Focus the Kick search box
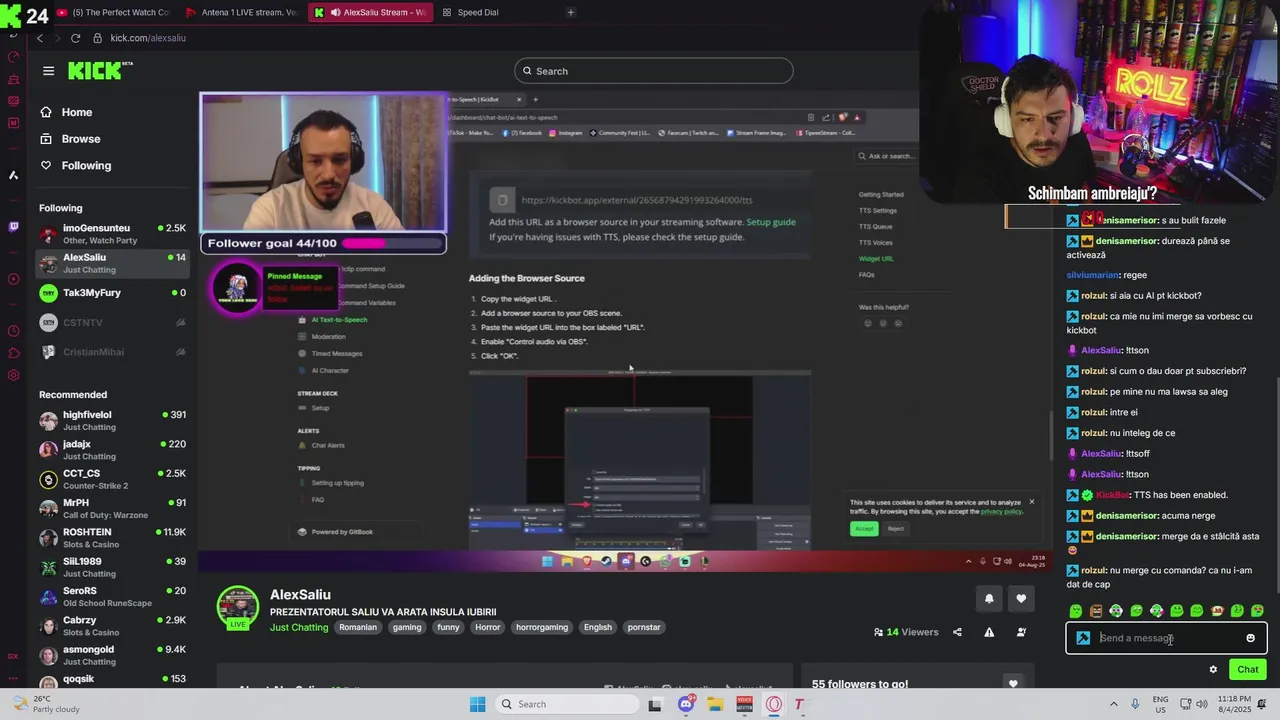Image resolution: width=1280 pixels, height=720 pixels. point(654,71)
